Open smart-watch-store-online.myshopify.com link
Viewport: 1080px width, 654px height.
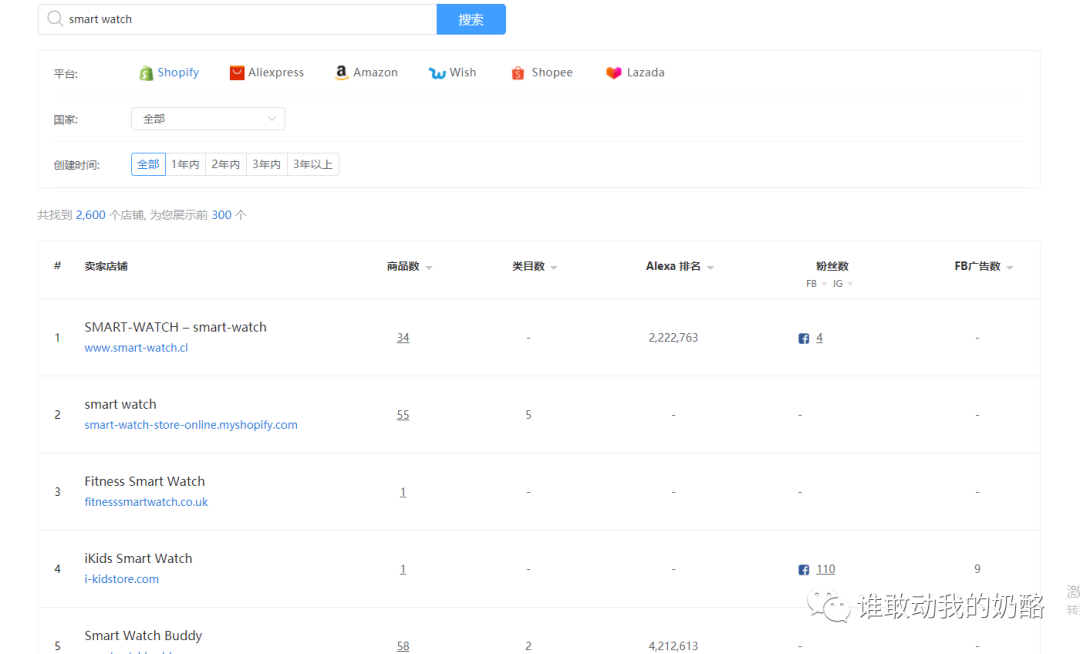coord(191,425)
